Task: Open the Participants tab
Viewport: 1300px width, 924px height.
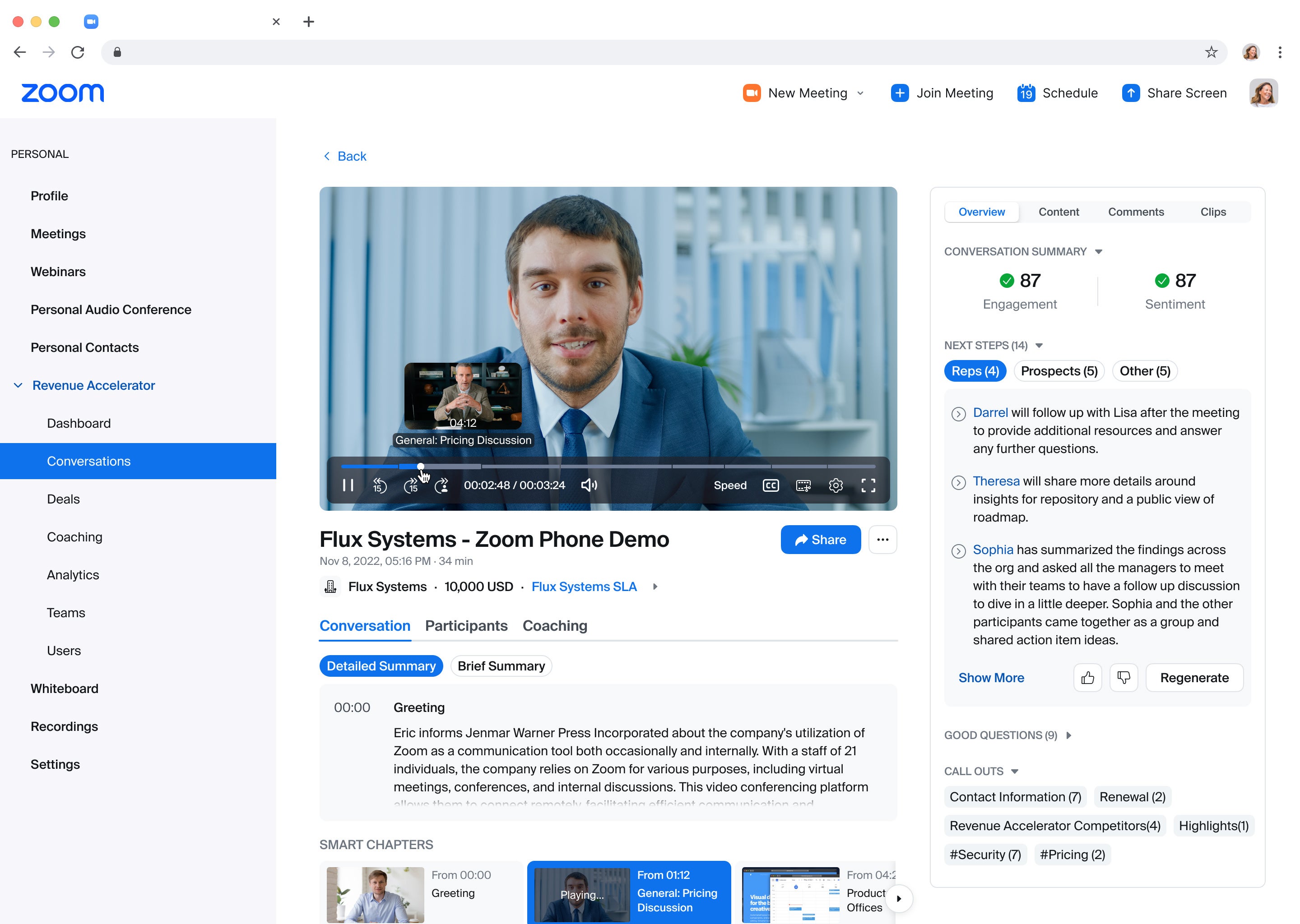Action: (x=466, y=625)
